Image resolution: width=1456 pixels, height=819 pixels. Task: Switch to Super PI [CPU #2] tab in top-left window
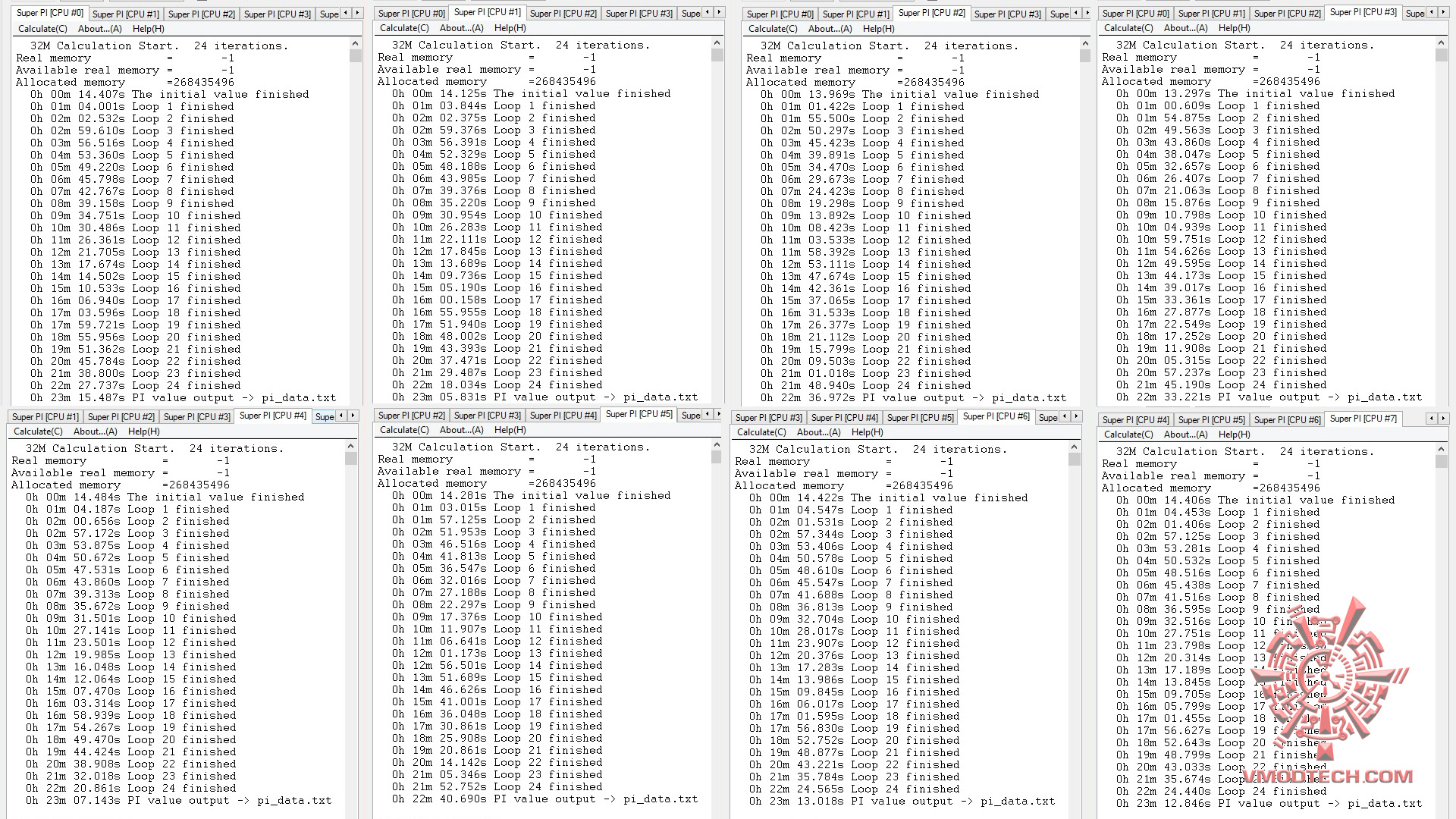(x=201, y=14)
